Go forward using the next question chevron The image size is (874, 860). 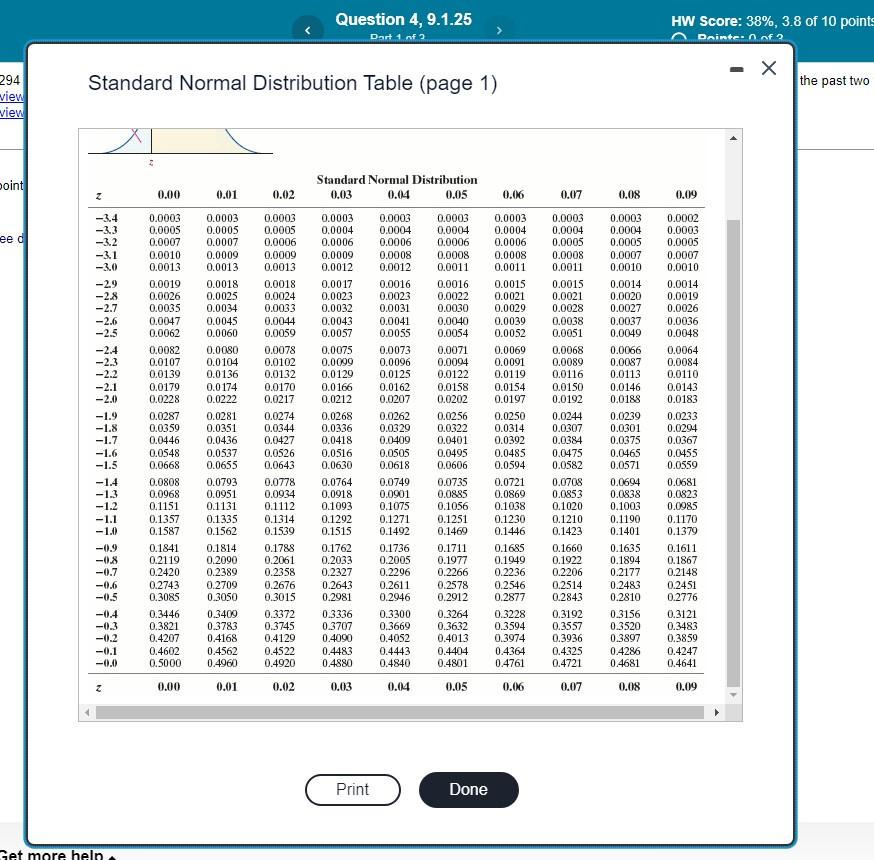[500, 30]
